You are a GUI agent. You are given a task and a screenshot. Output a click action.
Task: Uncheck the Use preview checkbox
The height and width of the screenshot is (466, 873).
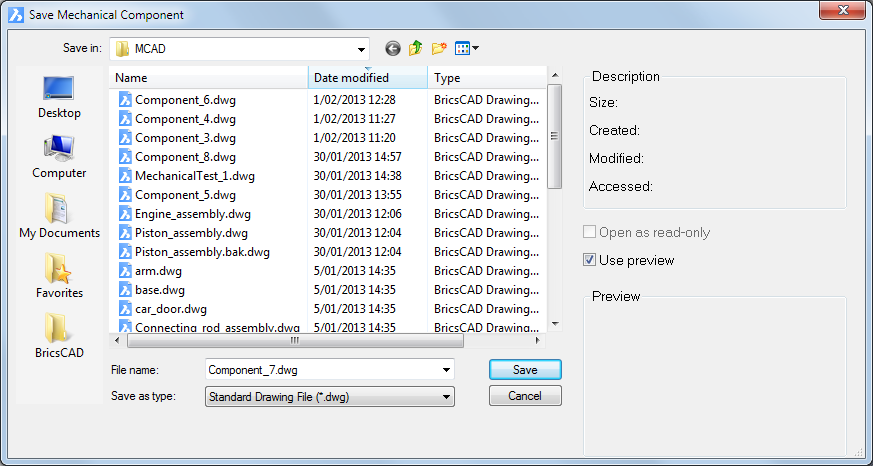click(590, 260)
